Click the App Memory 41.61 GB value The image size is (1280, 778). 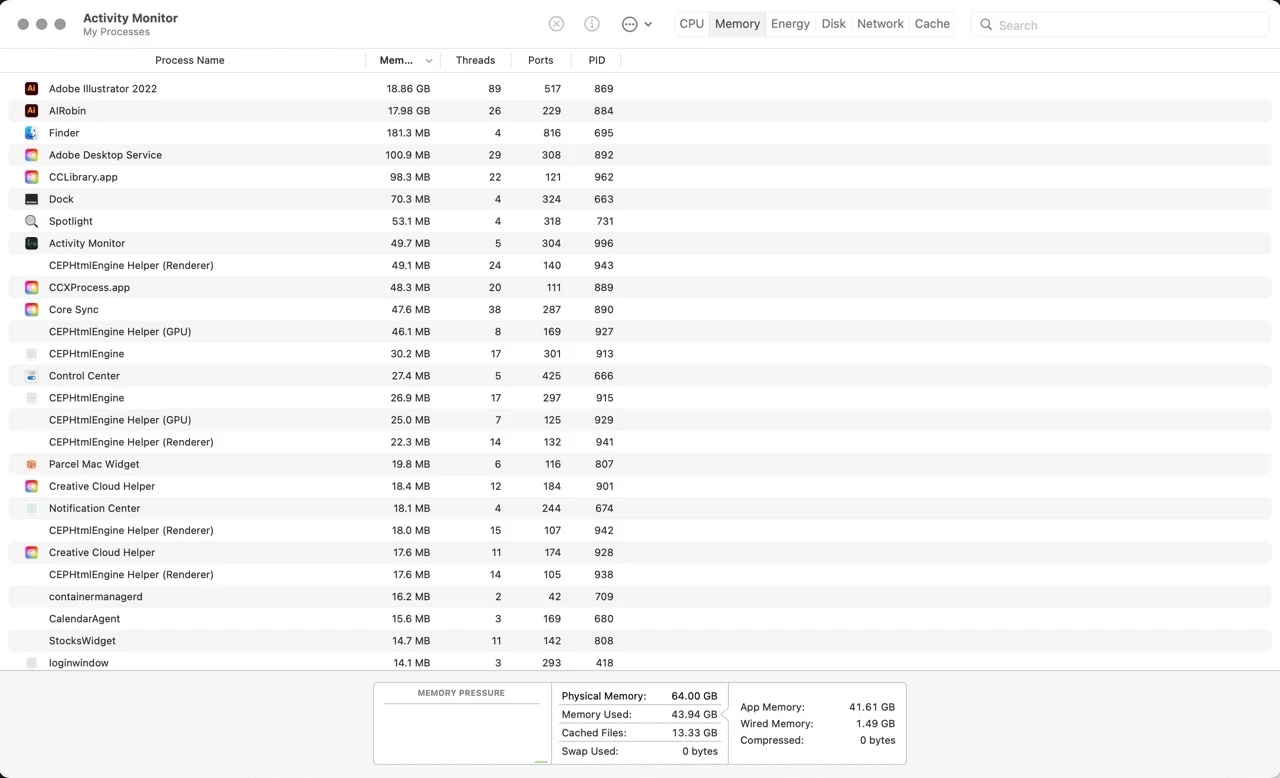tap(872, 707)
